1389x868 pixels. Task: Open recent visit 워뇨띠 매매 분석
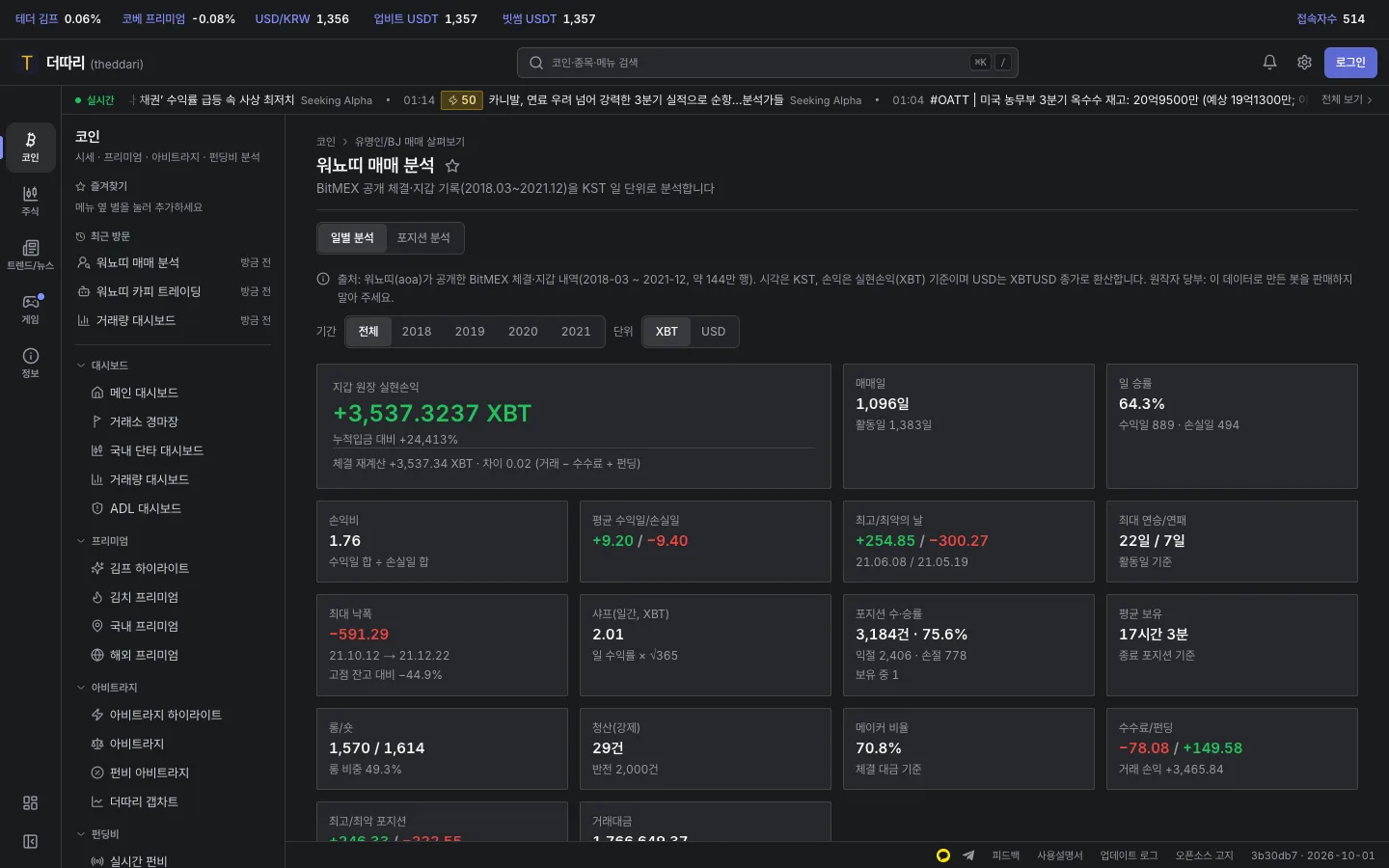point(174,262)
